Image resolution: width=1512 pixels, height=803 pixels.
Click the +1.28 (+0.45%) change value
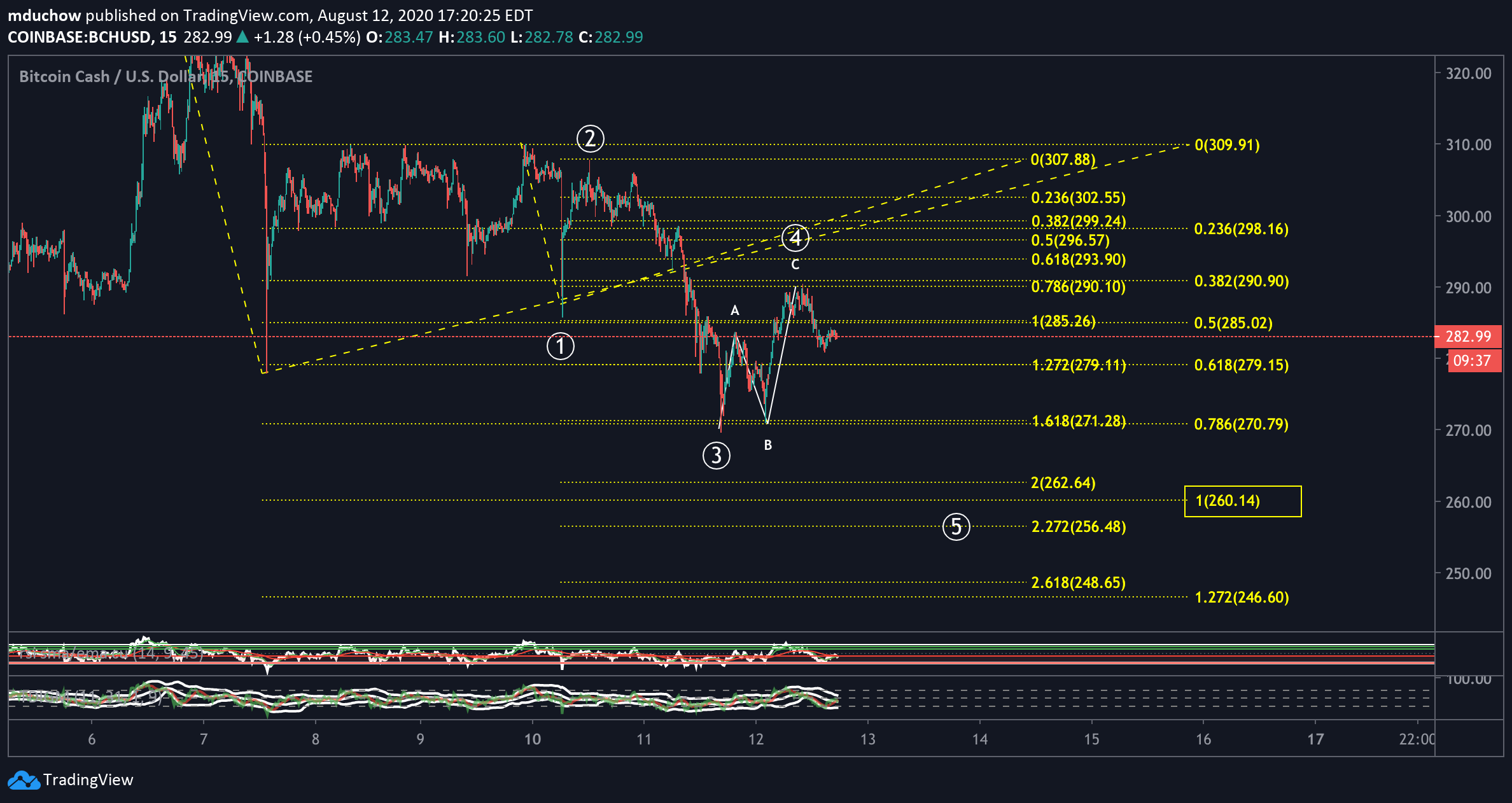tap(307, 37)
